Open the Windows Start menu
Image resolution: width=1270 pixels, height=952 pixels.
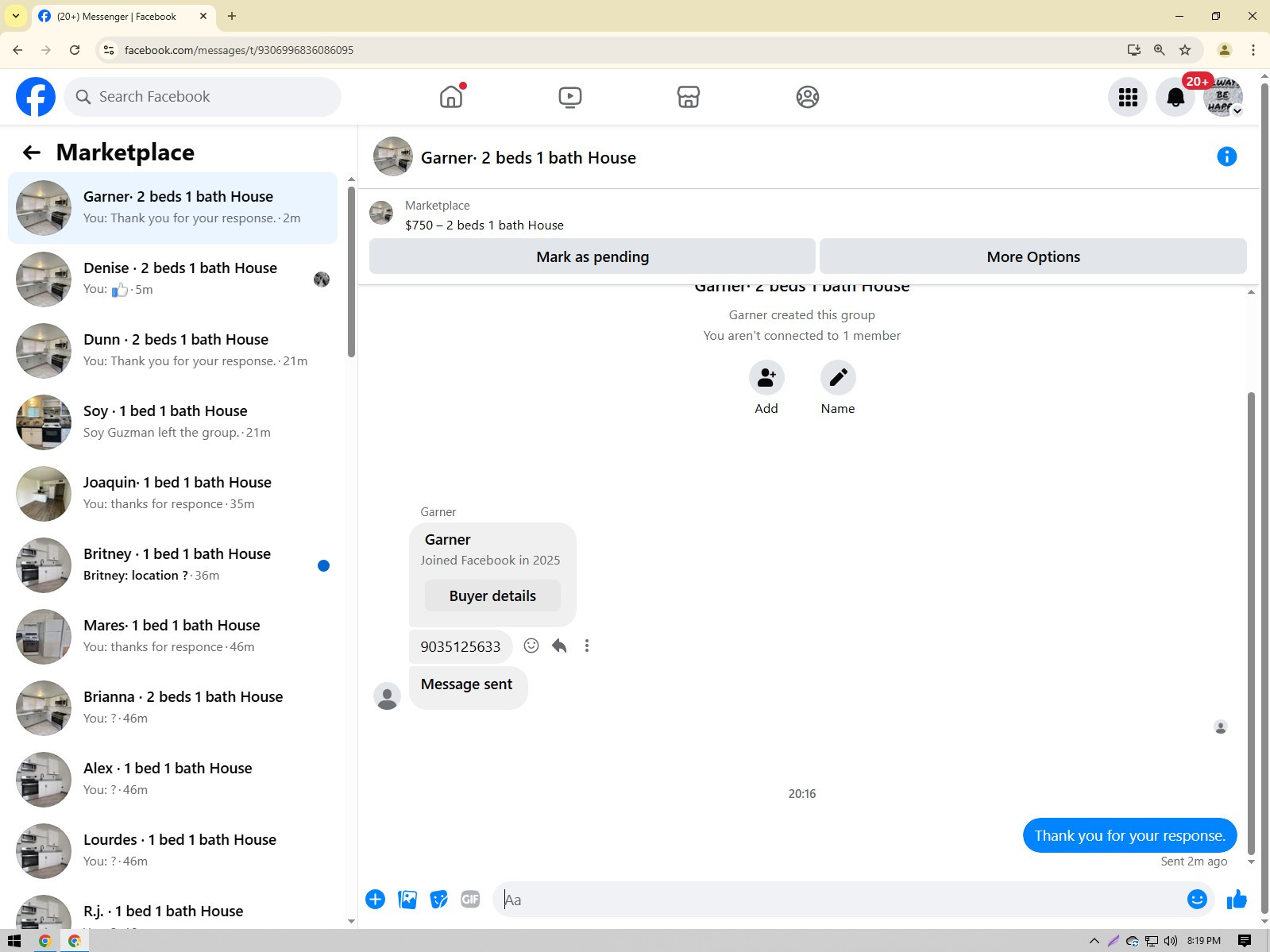tap(14, 941)
